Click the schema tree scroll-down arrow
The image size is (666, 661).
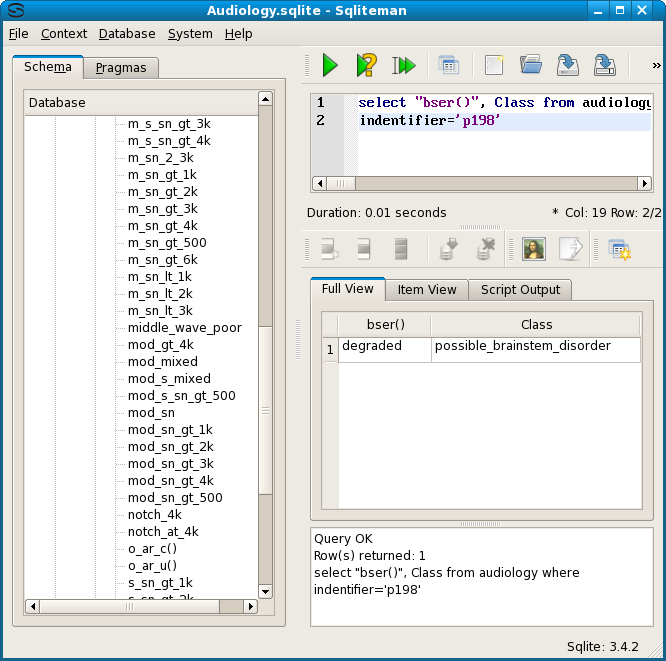tap(265, 591)
